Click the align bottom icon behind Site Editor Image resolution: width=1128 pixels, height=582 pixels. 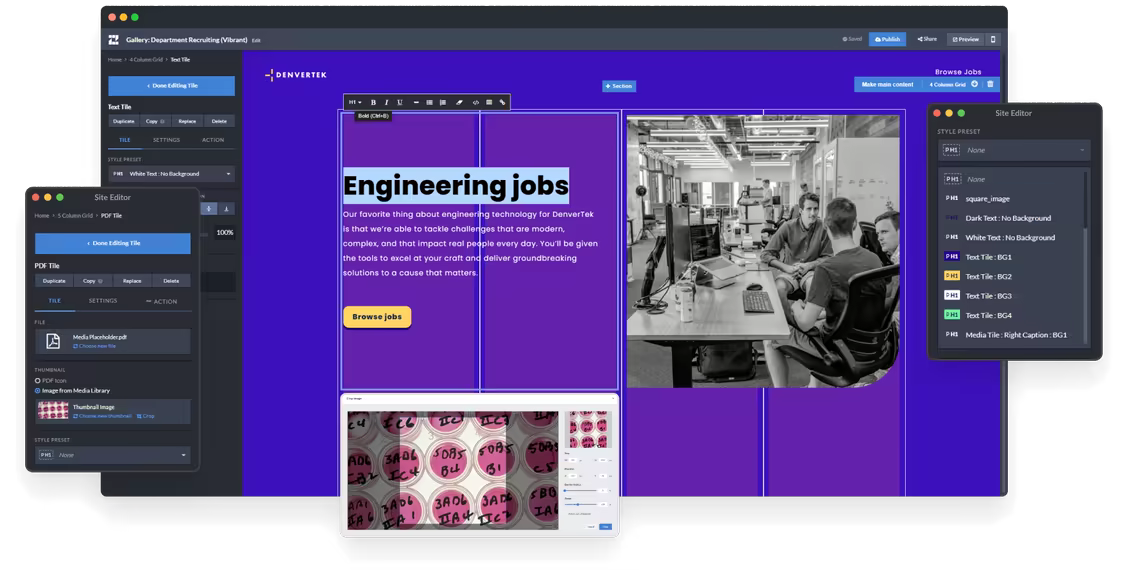point(226,209)
